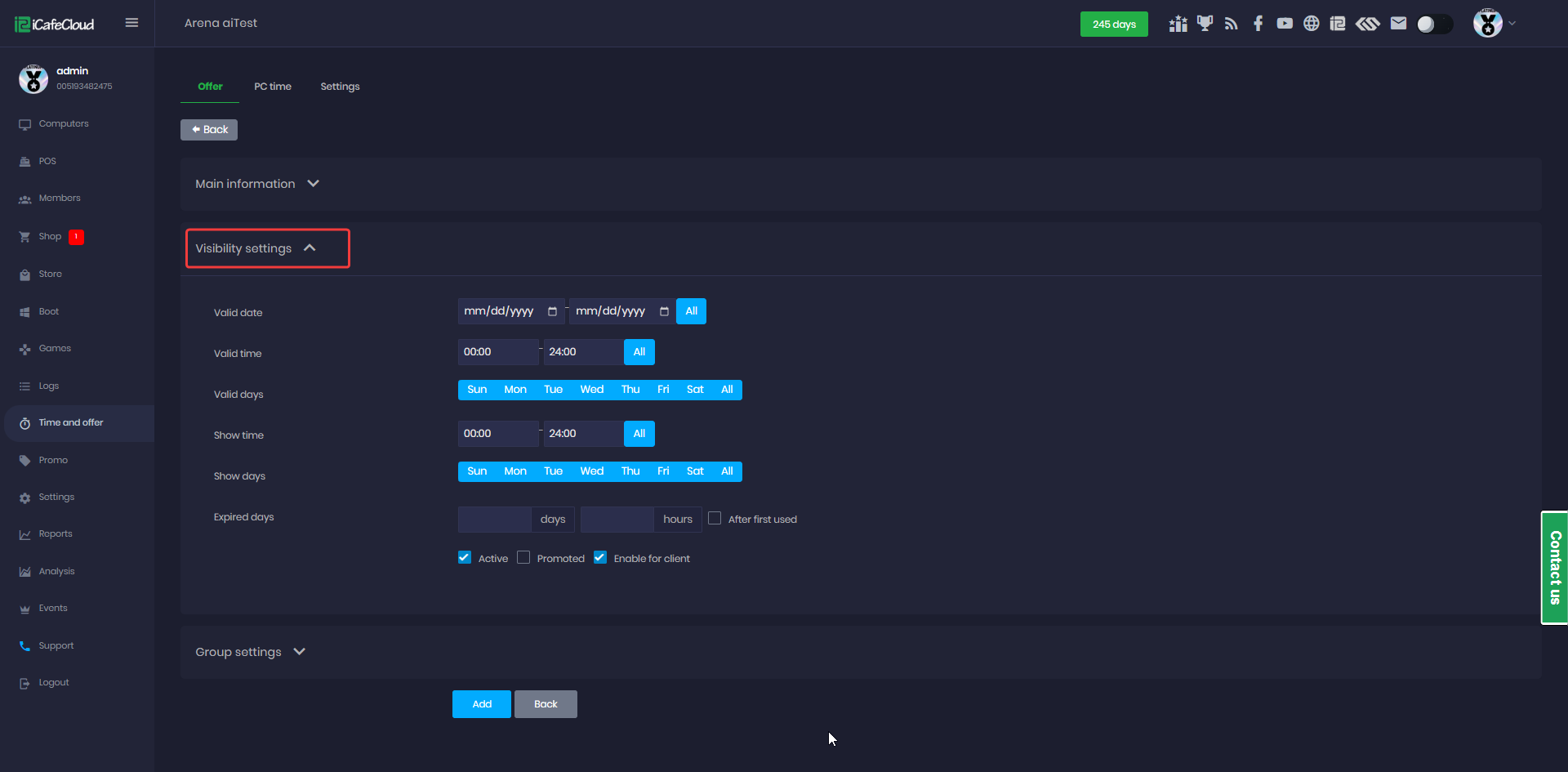Switch to the PC time tab
Viewport: 1568px width, 772px height.
272,87
